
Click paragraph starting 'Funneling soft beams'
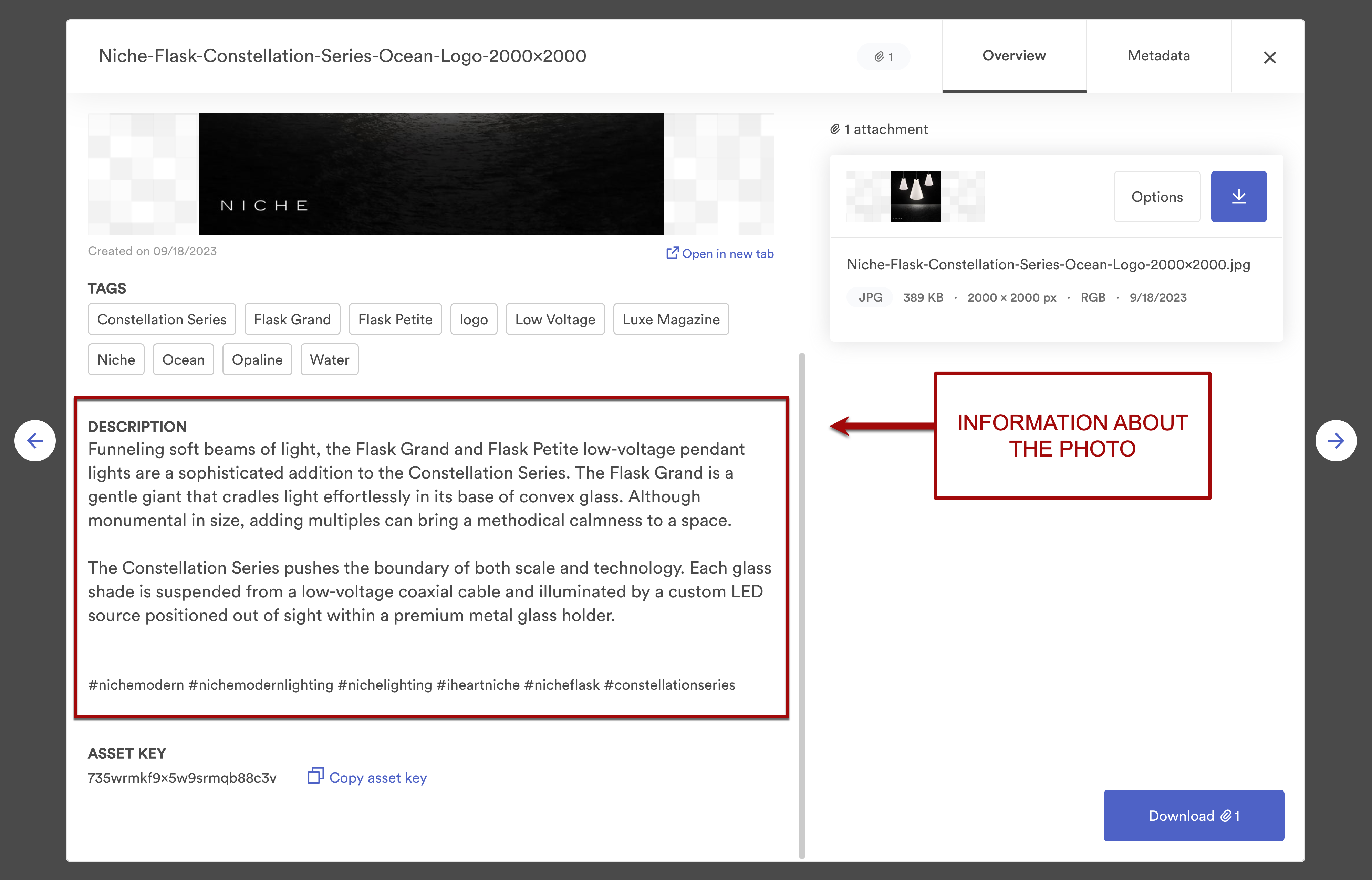416,484
